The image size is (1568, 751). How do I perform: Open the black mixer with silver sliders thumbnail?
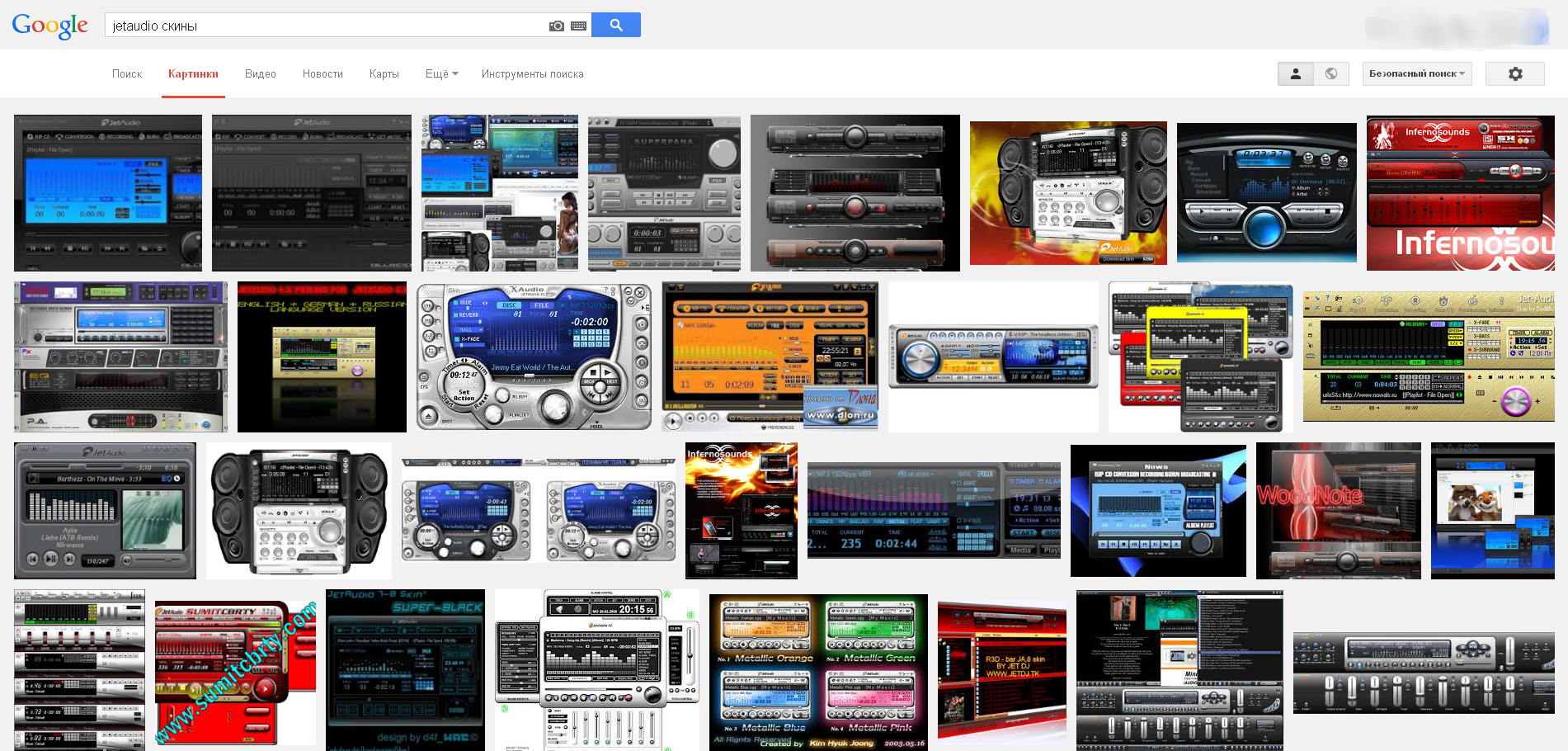click(x=1424, y=673)
